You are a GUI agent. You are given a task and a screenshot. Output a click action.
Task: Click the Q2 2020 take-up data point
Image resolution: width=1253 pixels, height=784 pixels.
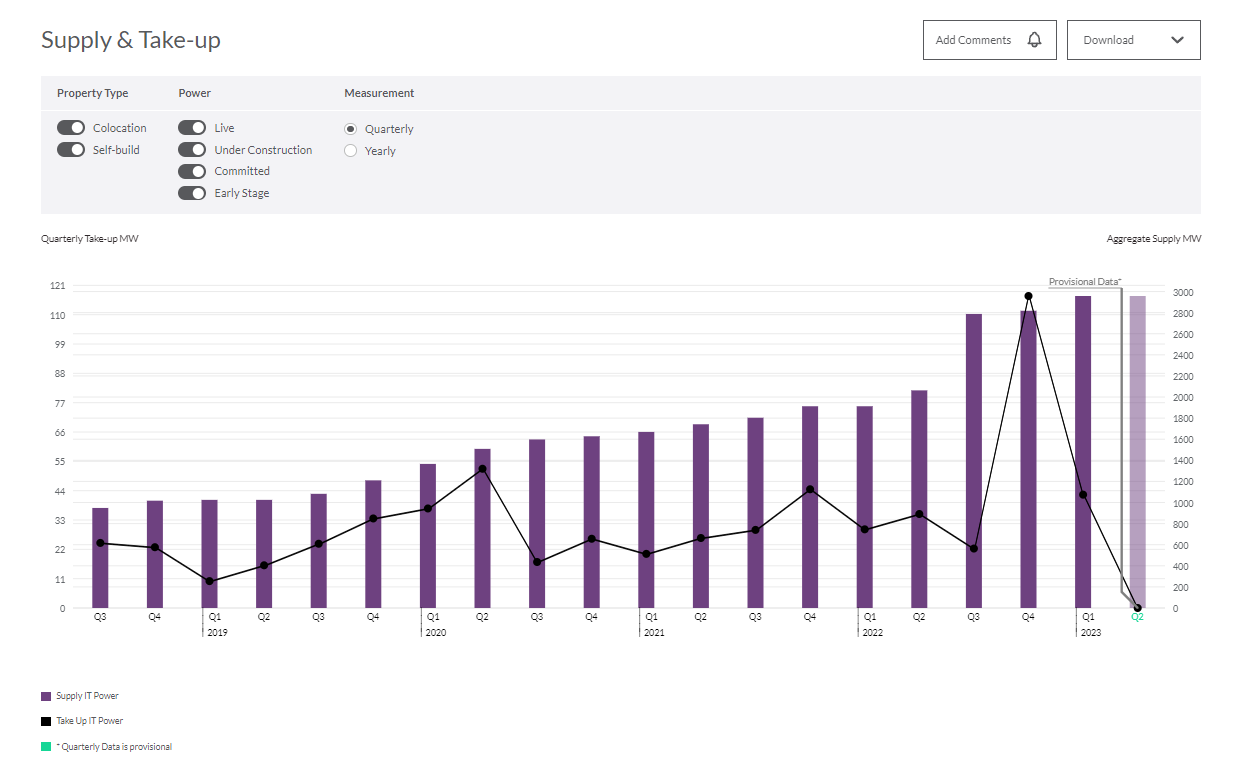point(482,469)
